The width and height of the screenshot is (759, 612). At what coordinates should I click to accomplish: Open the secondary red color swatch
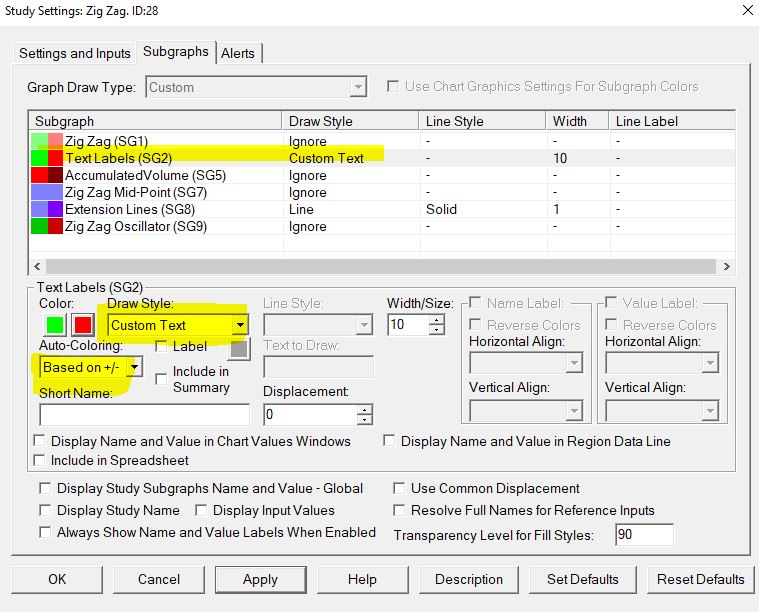tap(83, 325)
